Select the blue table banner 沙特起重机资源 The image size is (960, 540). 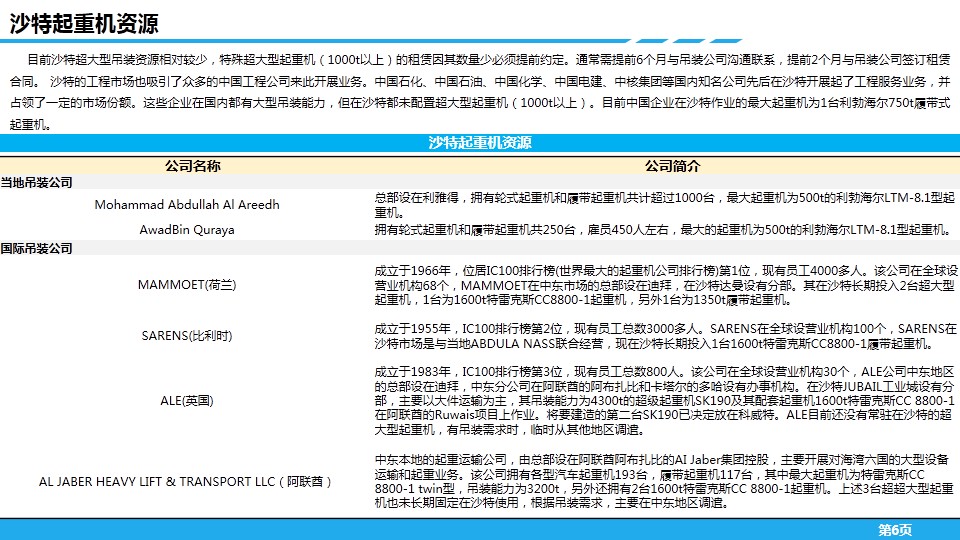pos(480,143)
